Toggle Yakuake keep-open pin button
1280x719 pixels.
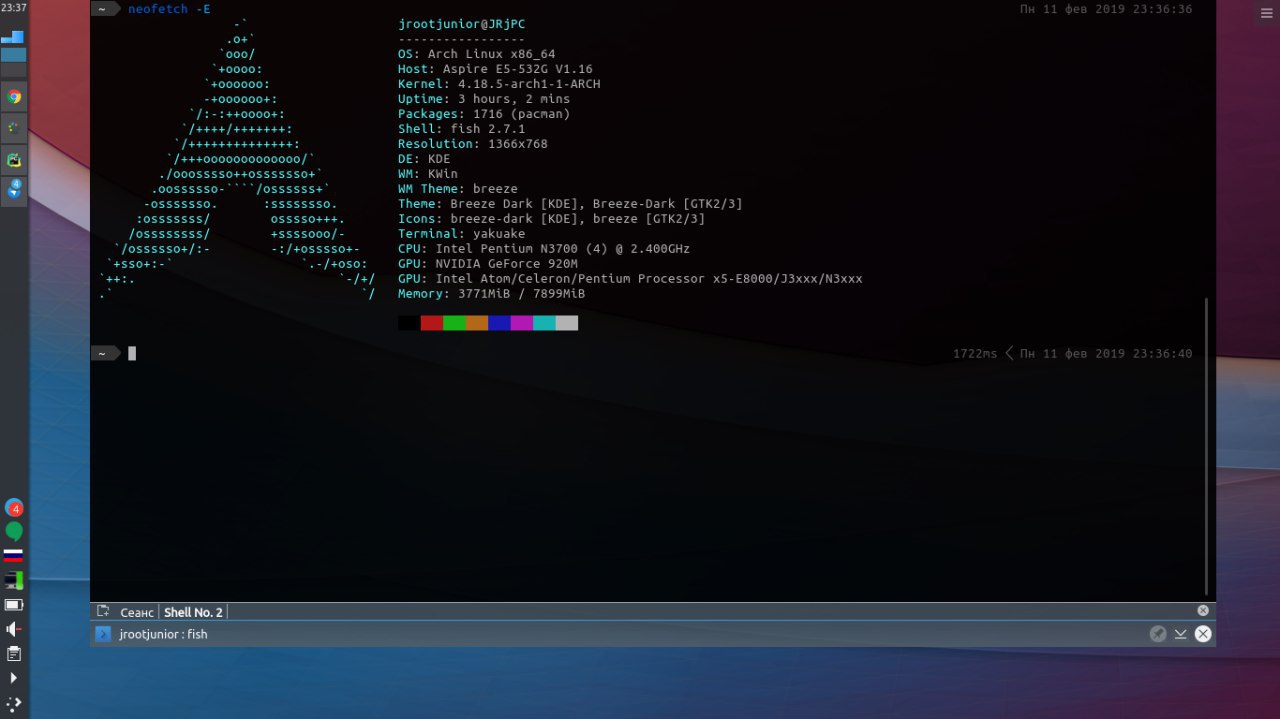point(1158,634)
